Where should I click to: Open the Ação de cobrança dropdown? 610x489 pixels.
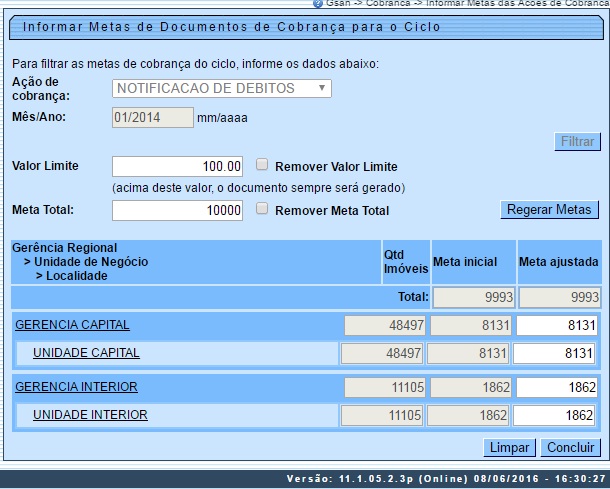tap(221, 89)
